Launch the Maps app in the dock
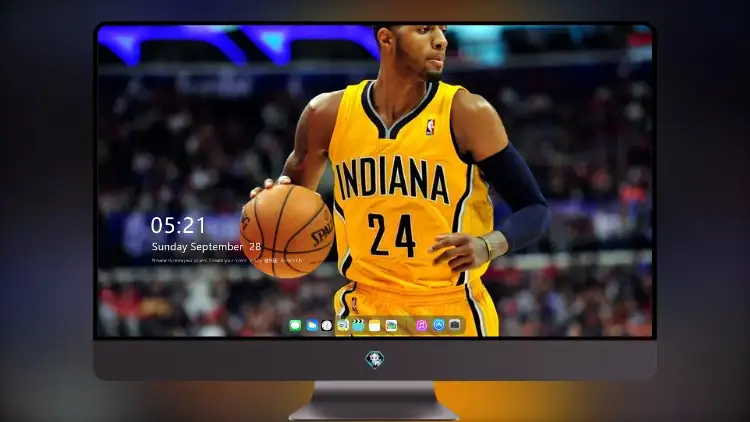Screen dimensions: 750x422 tap(343, 326)
